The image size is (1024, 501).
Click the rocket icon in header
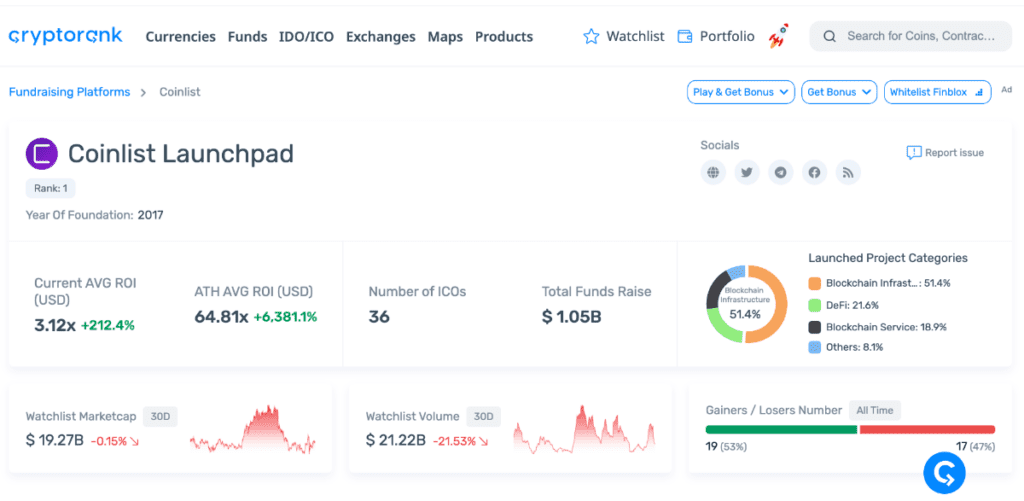click(778, 36)
